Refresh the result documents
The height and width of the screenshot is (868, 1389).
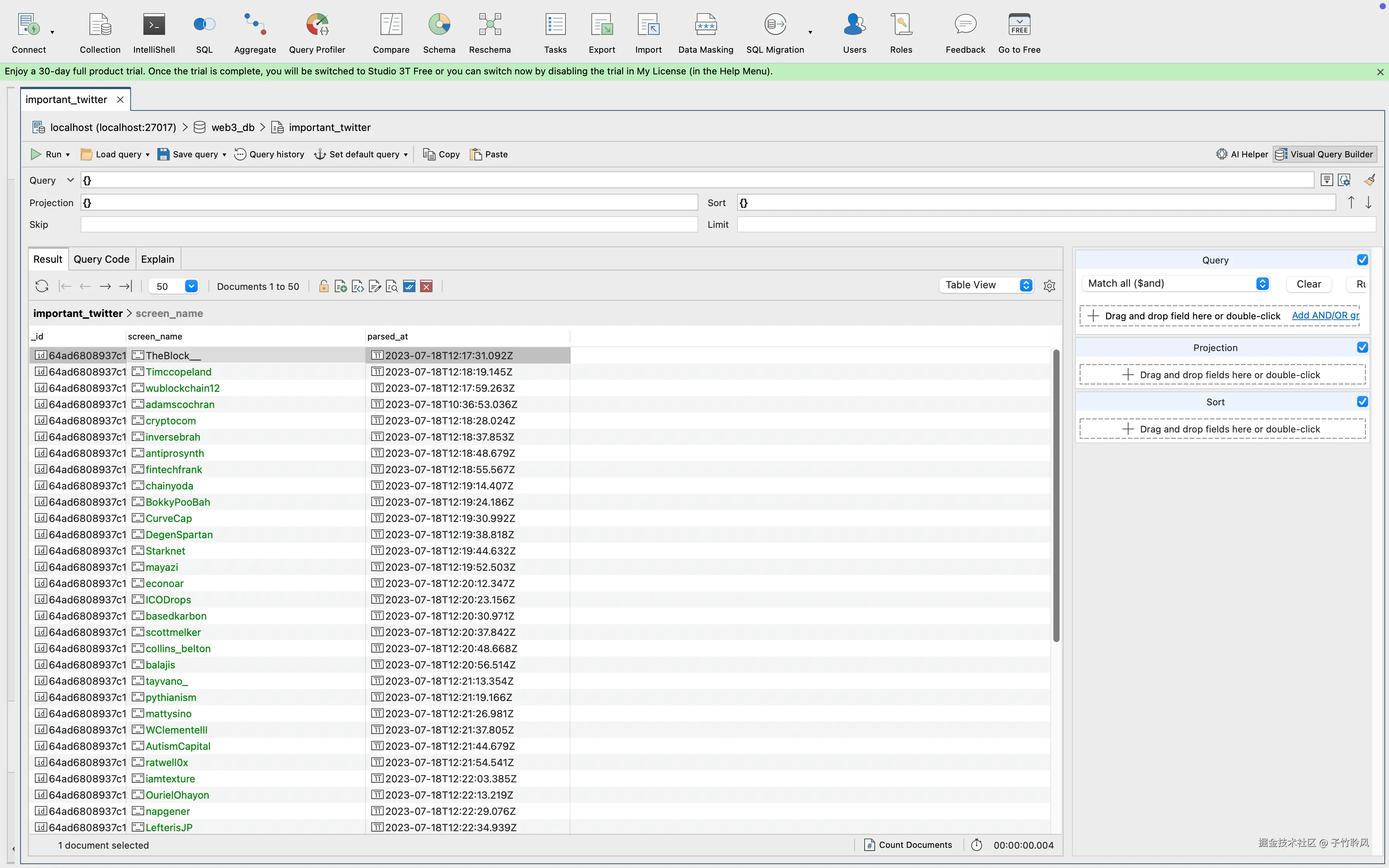point(42,286)
